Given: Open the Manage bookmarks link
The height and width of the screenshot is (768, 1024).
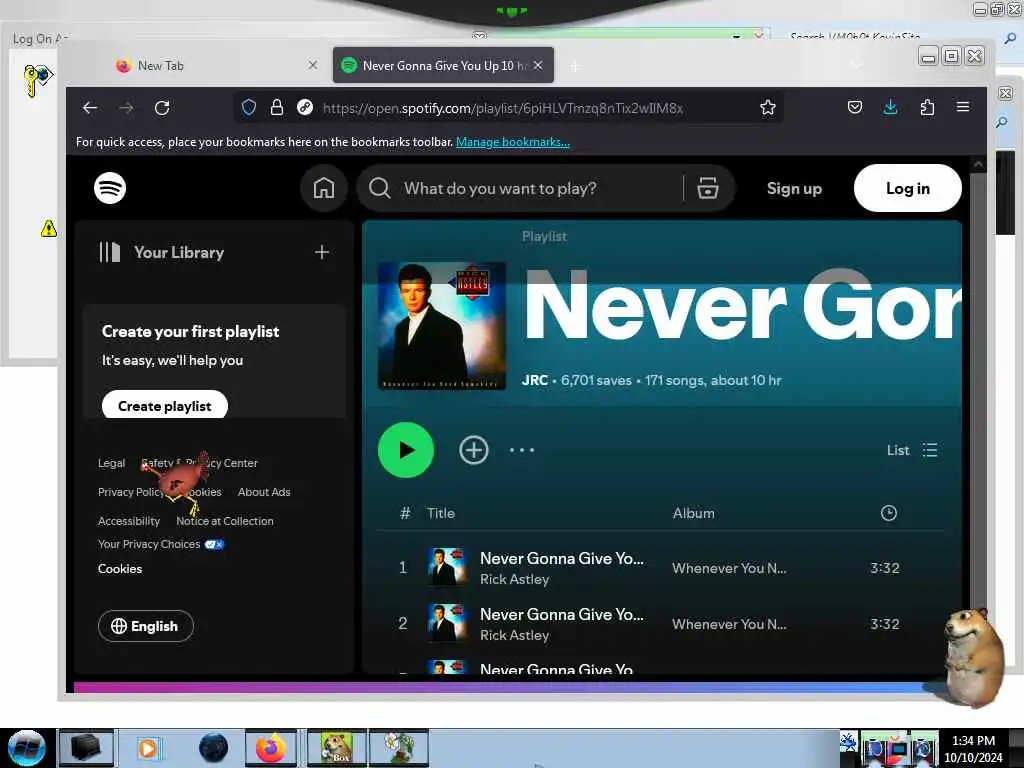Looking at the screenshot, I should (513, 142).
